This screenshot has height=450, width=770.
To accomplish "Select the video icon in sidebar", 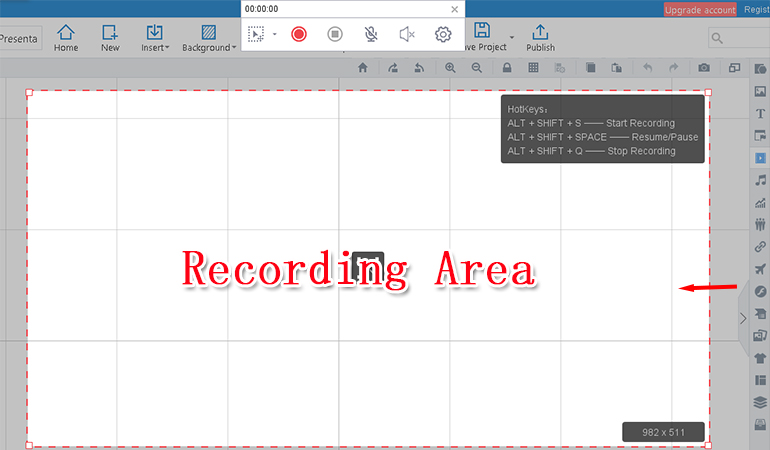I will point(760,158).
